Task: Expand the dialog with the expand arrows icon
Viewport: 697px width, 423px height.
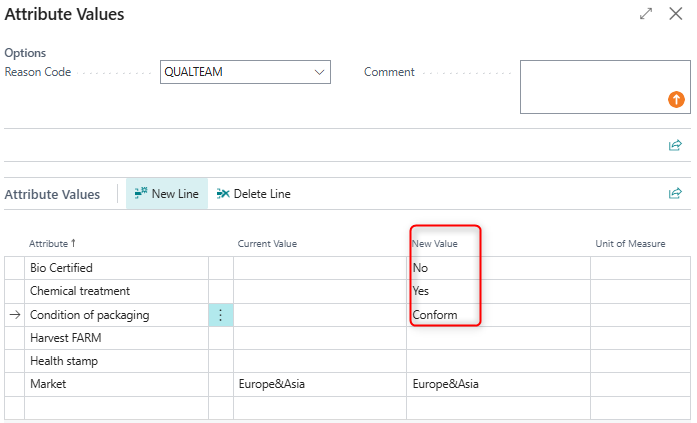Action: pyautogui.click(x=646, y=15)
